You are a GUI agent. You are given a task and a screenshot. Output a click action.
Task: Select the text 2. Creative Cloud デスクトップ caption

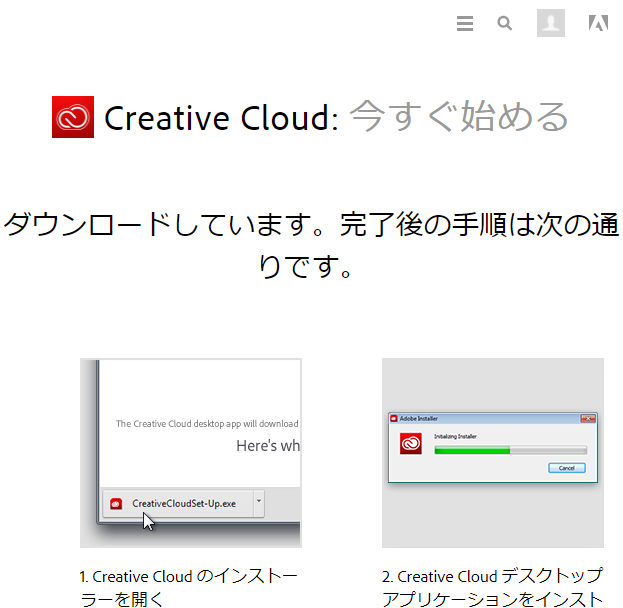pos(492,588)
